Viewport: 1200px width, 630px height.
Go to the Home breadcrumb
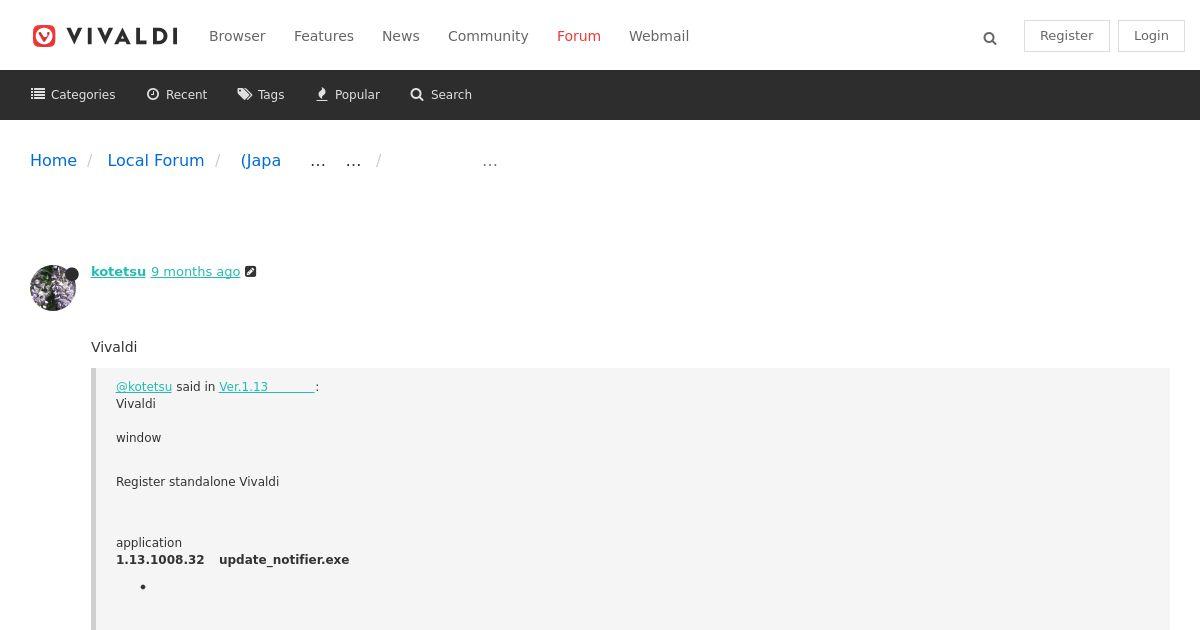pyautogui.click(x=53, y=161)
